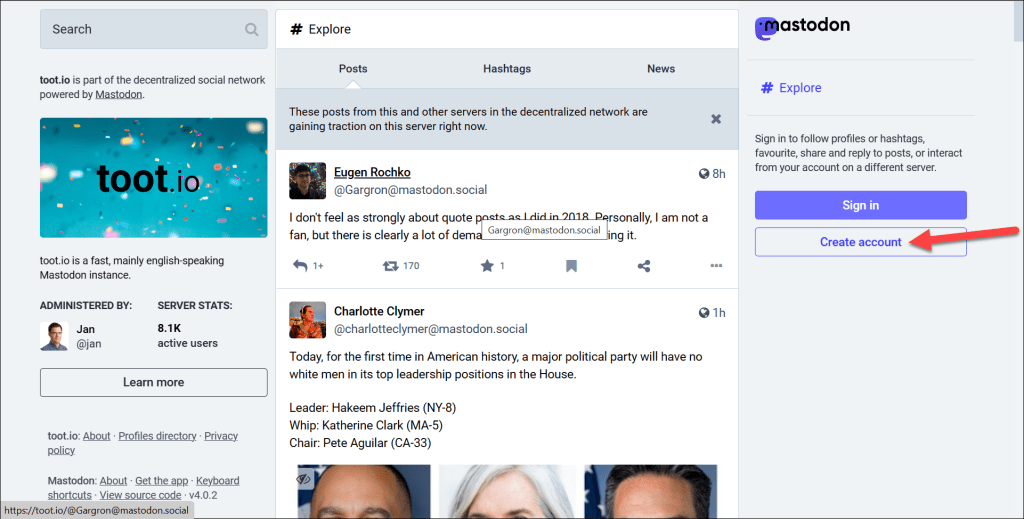Click the @charlotteclymer@mastodon.social handle
The width and height of the screenshot is (1024, 519).
point(430,329)
